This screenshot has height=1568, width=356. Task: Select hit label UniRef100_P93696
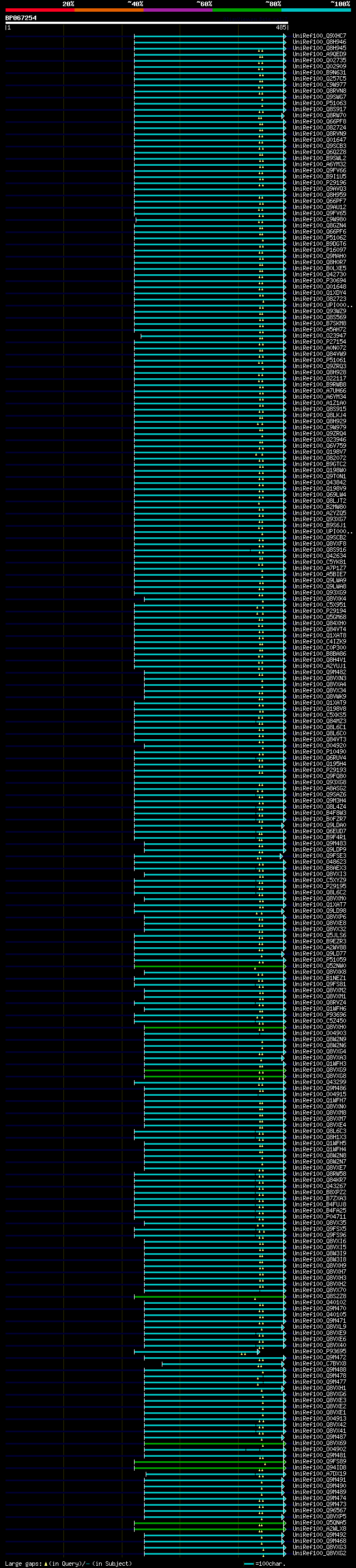(x=319, y=1015)
